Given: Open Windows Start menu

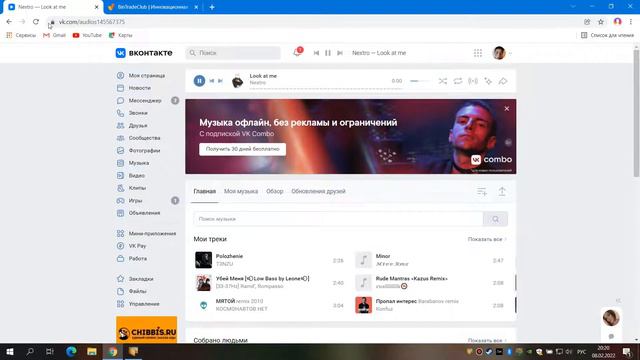Looking at the screenshot, I should point(10,351).
